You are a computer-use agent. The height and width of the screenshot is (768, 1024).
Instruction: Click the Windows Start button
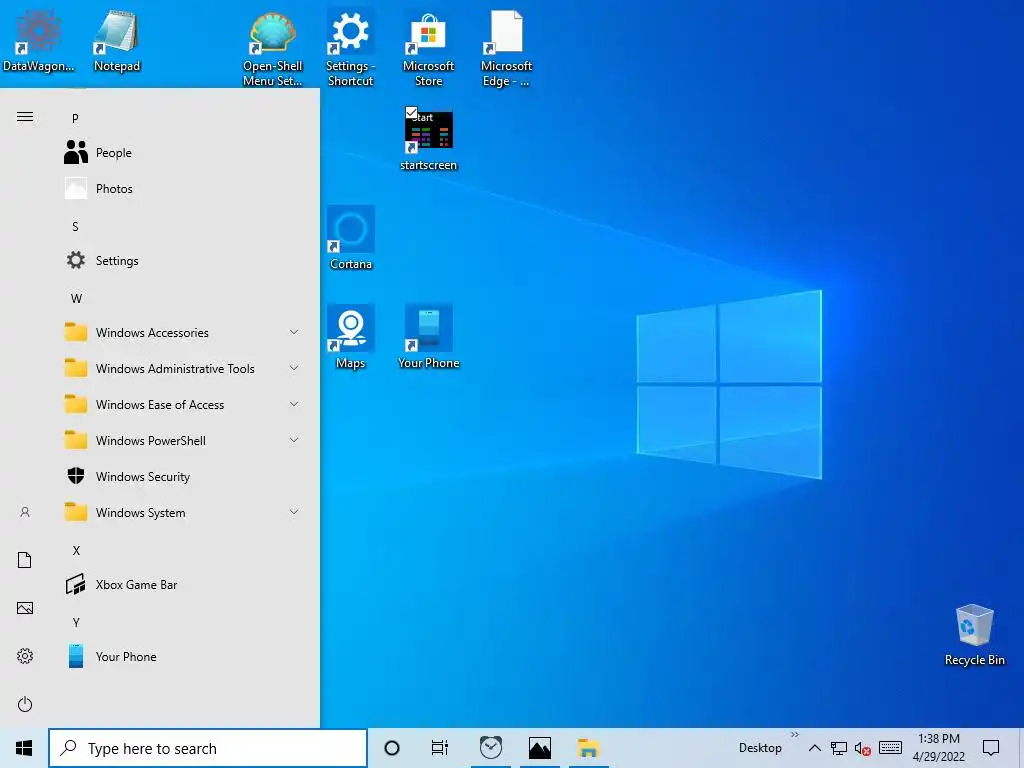tap(24, 748)
